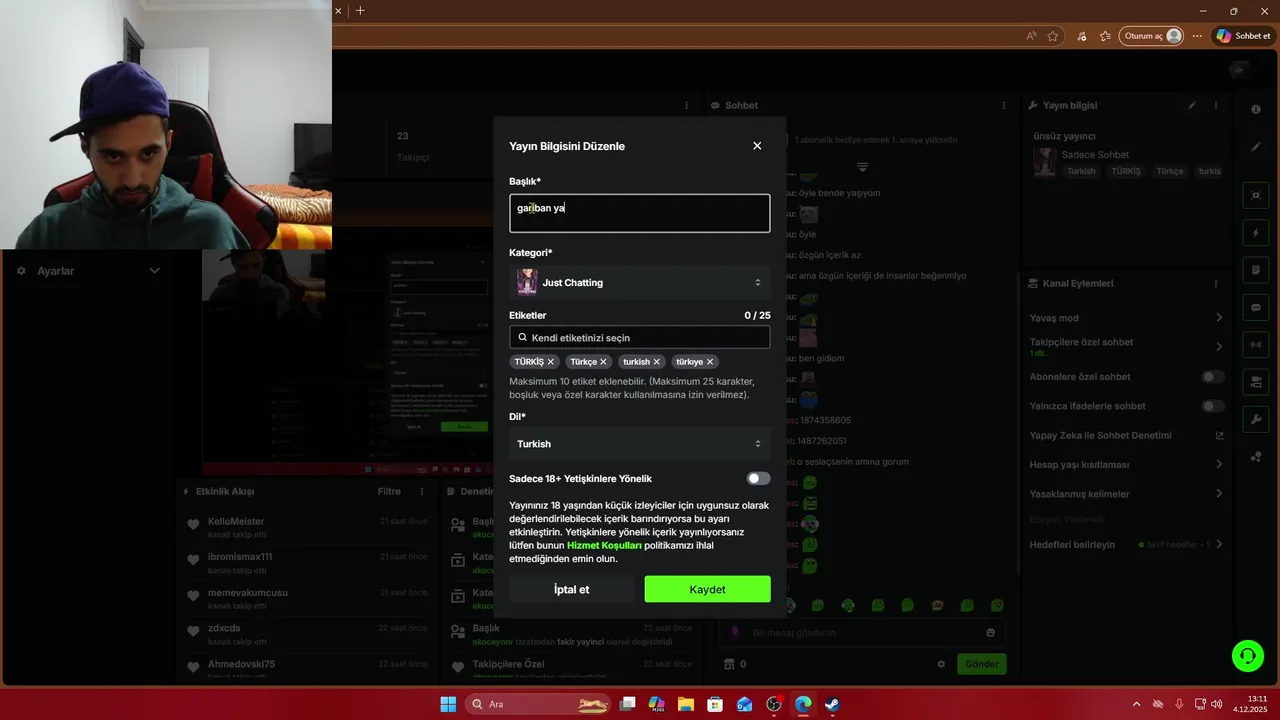Open Microsoft Store from taskbar
The width and height of the screenshot is (1280, 720).
point(715,704)
